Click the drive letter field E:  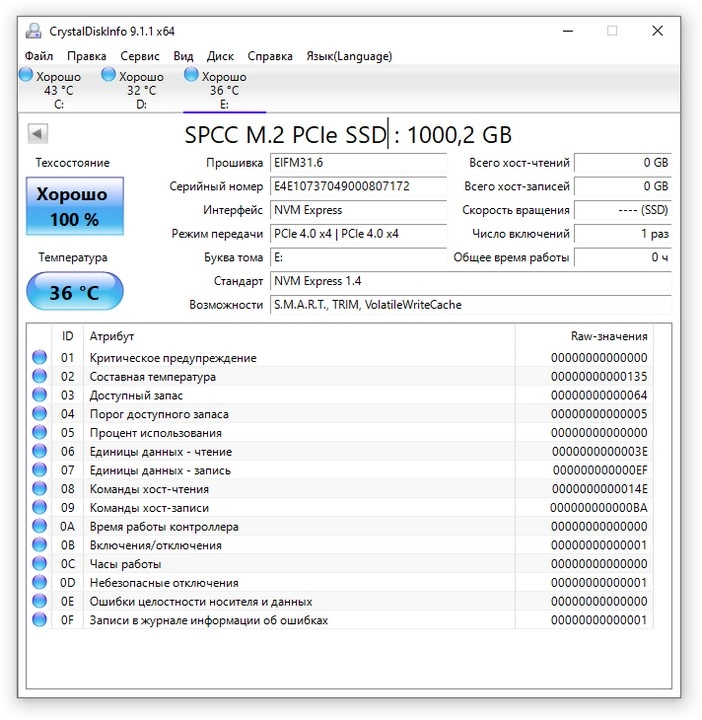click(358, 258)
